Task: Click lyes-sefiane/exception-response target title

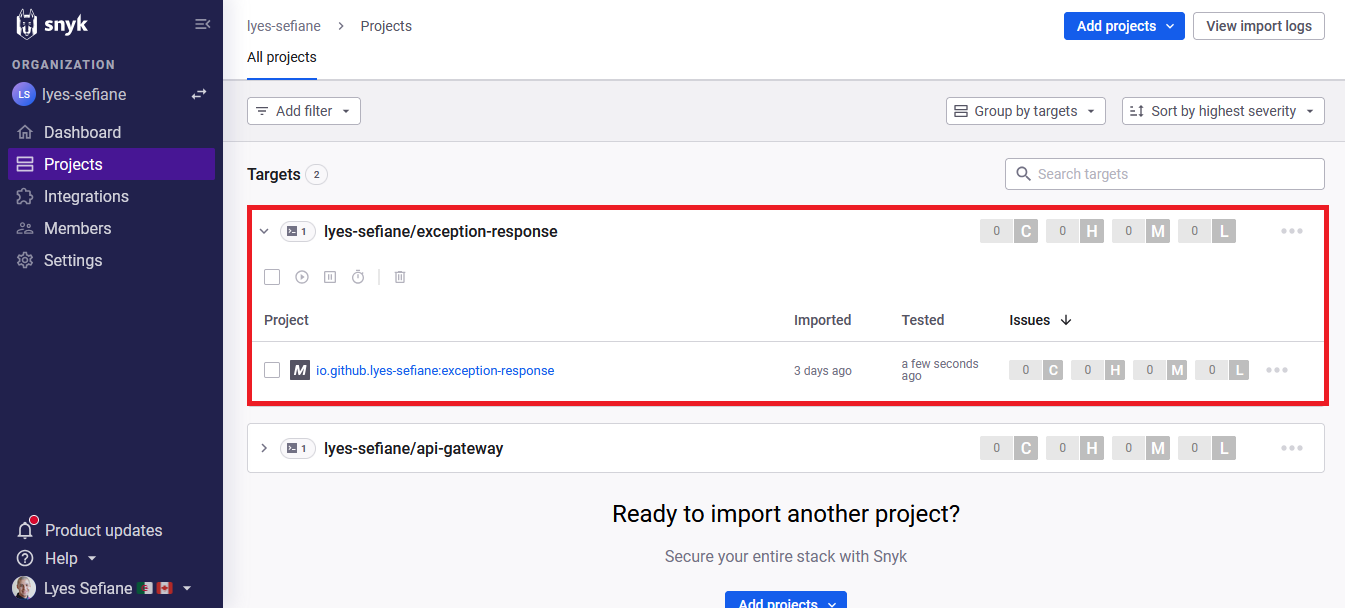Action: pos(441,231)
